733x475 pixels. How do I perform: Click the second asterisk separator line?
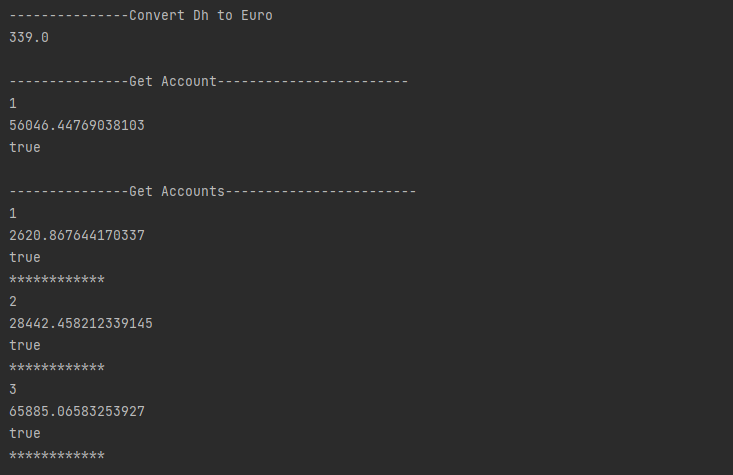(x=57, y=367)
